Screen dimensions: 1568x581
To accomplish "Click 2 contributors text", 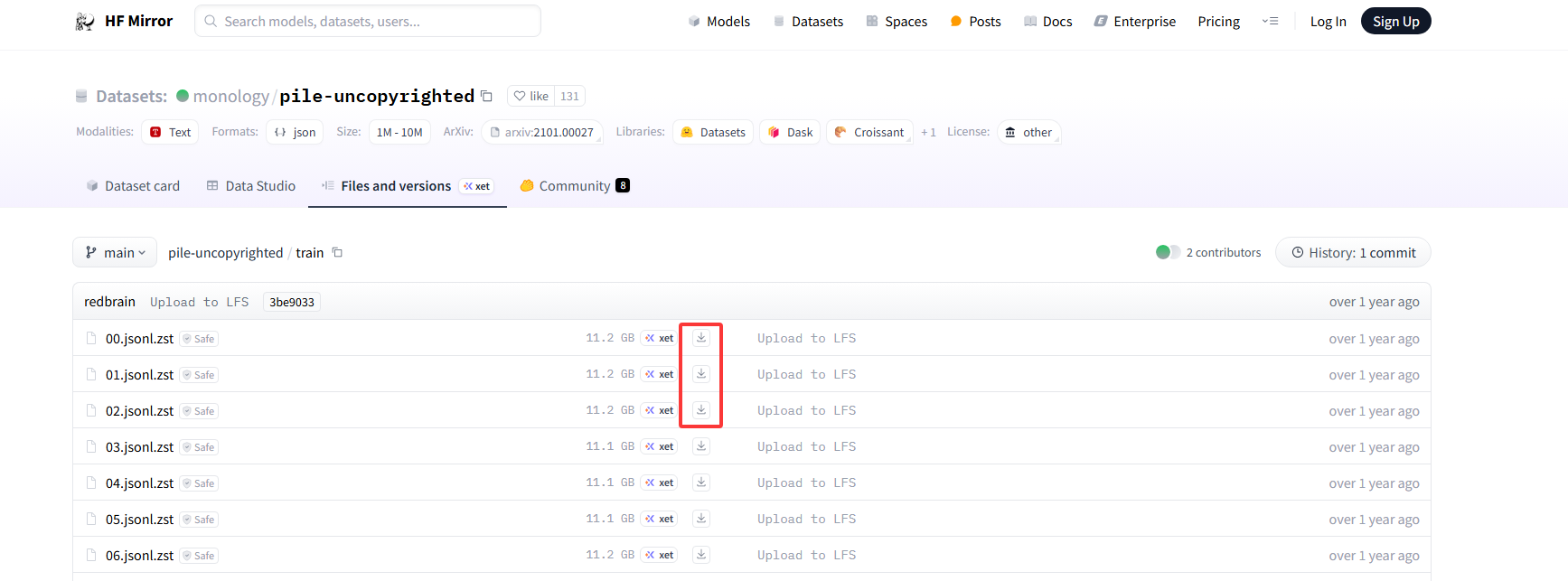I will click(1223, 253).
